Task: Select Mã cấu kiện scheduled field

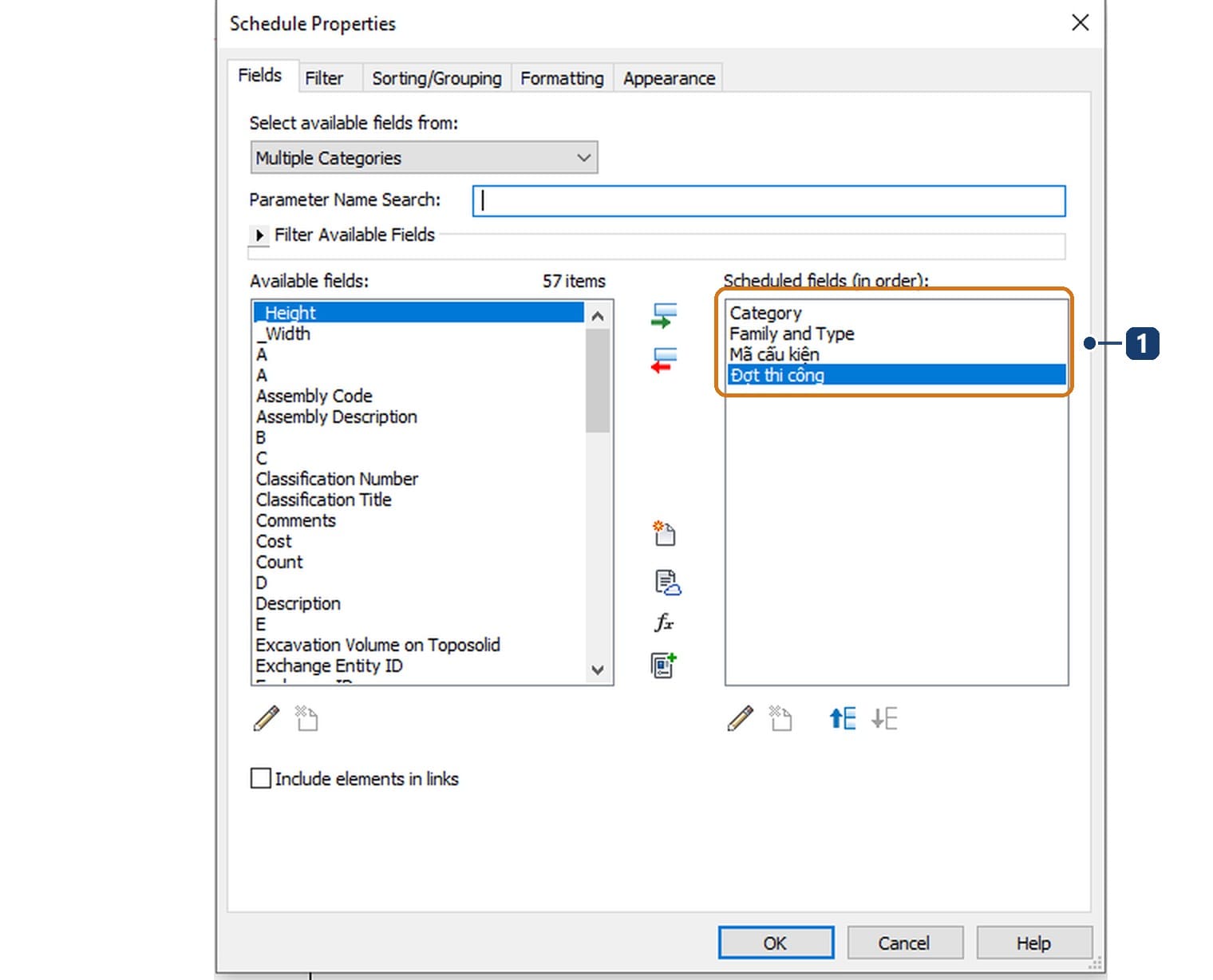Action: pyautogui.click(x=896, y=354)
